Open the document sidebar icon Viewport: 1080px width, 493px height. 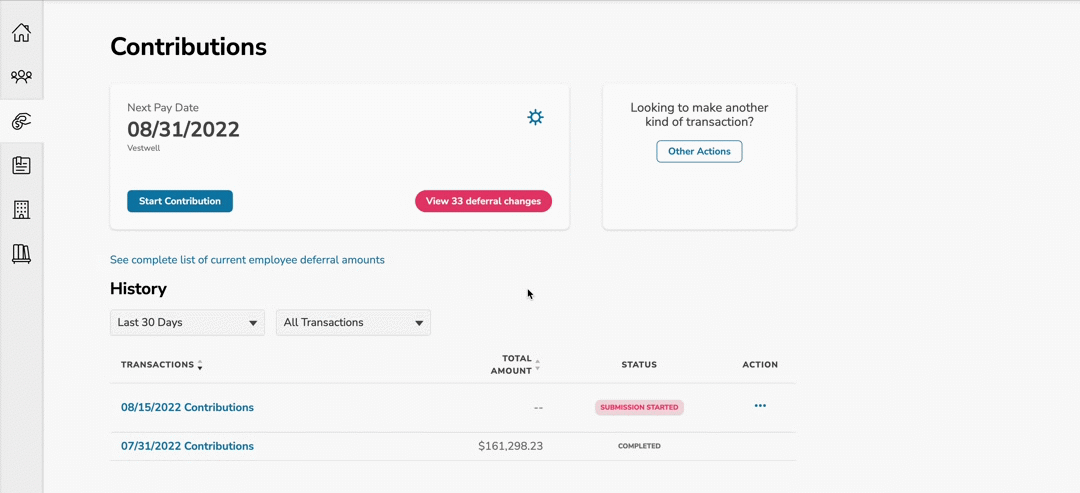click(x=21, y=165)
